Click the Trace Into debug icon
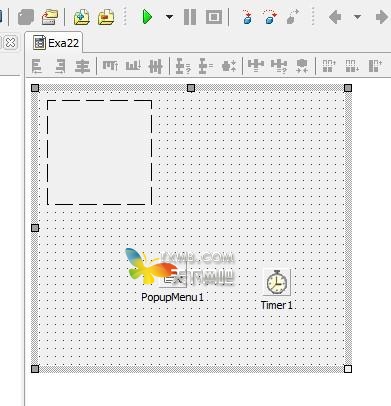The image size is (391, 406). coord(247,17)
